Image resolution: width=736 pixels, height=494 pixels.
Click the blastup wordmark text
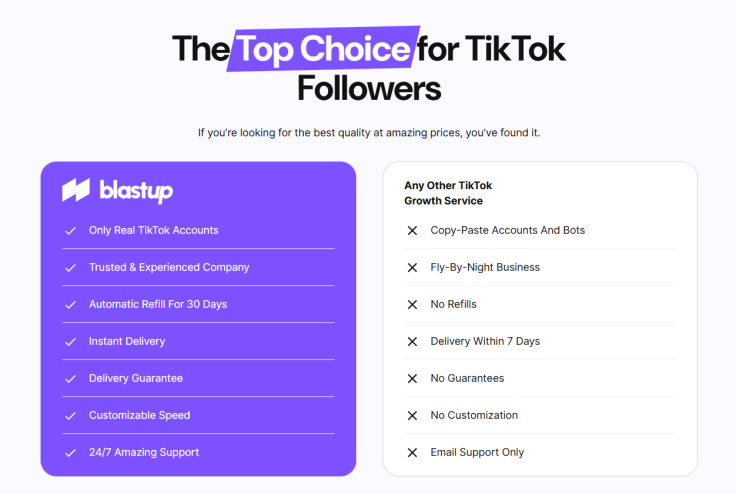136,191
